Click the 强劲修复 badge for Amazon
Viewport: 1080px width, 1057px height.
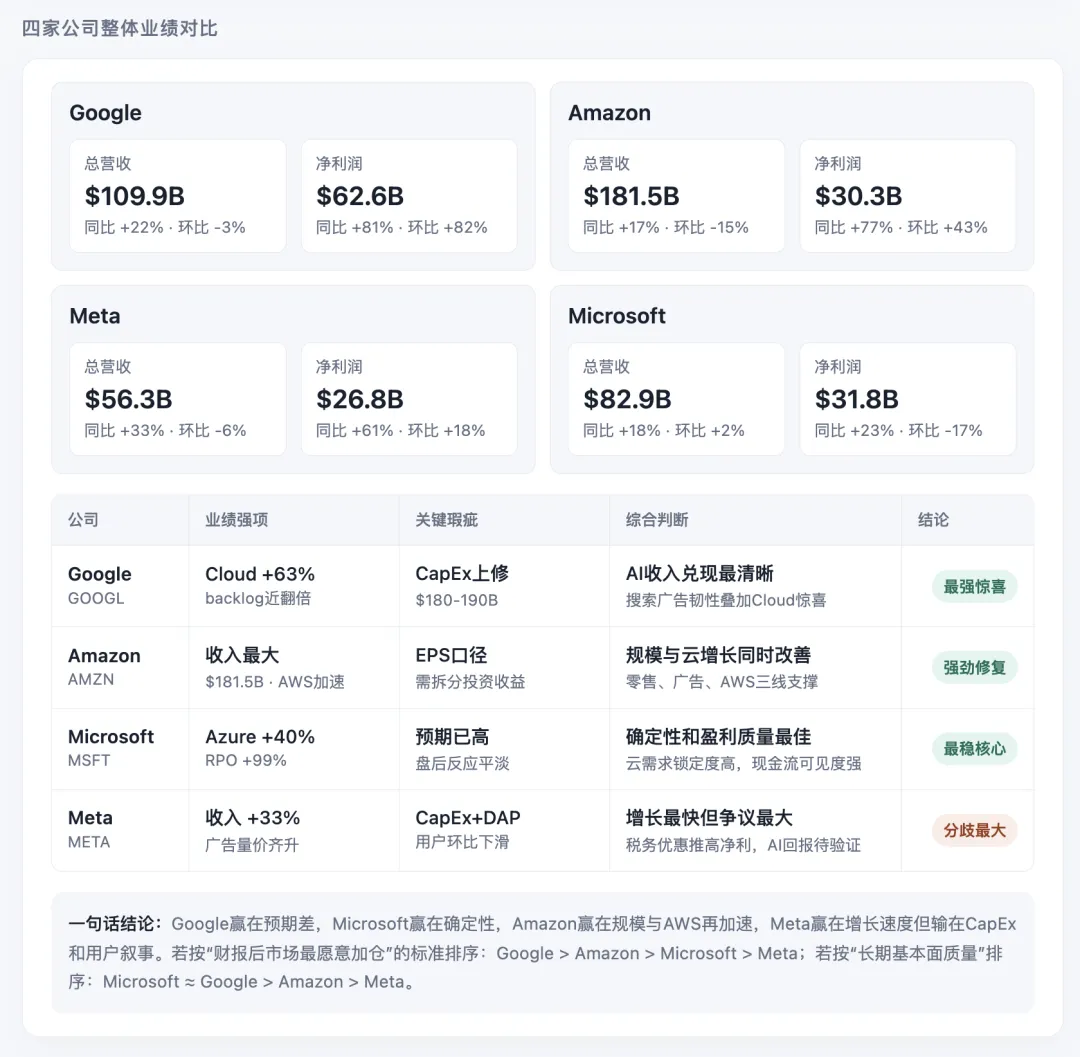974,667
